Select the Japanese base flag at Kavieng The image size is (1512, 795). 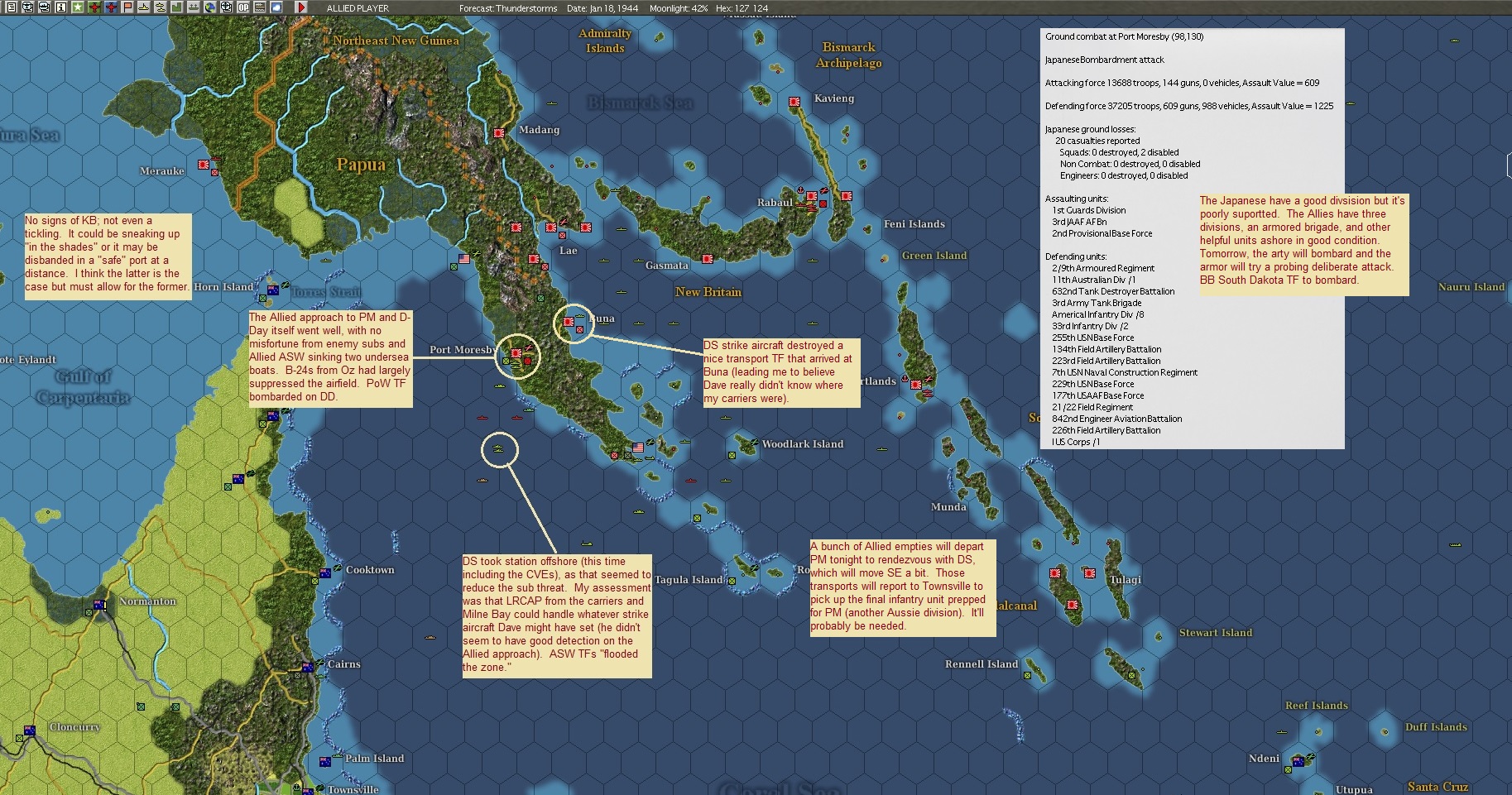coord(794,102)
